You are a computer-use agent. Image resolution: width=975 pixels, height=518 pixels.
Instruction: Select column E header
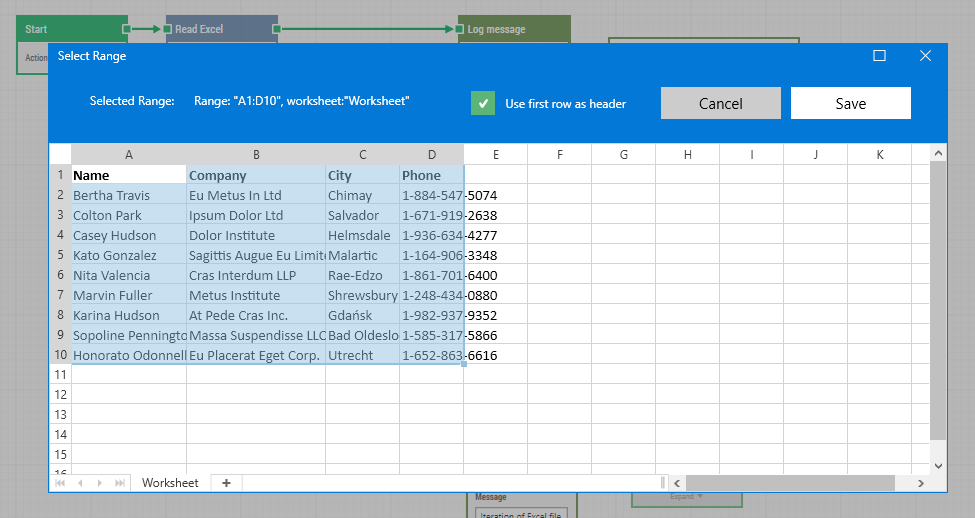click(x=496, y=155)
